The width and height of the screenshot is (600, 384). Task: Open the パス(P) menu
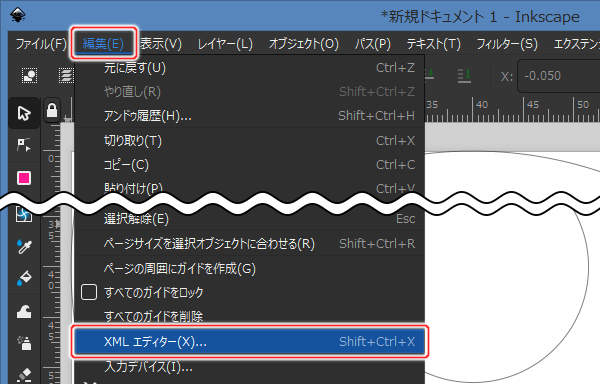(x=372, y=44)
